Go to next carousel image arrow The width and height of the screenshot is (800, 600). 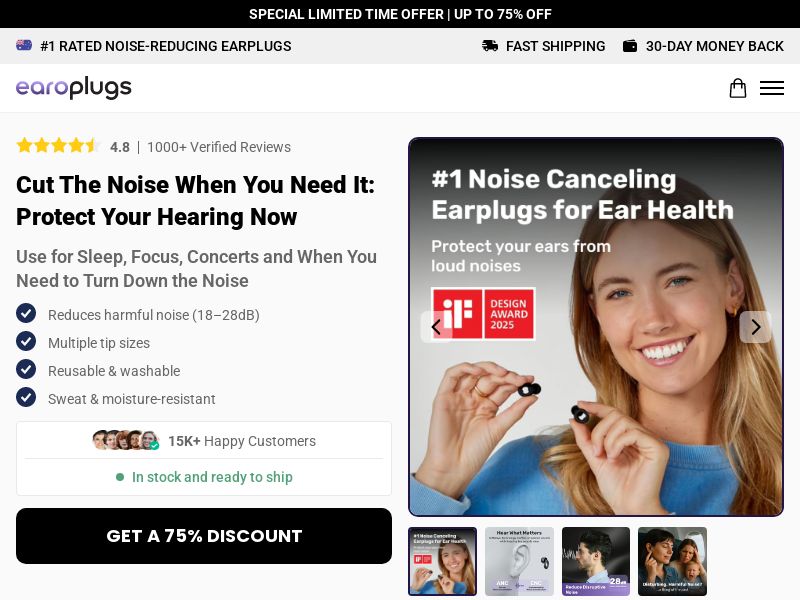[756, 327]
